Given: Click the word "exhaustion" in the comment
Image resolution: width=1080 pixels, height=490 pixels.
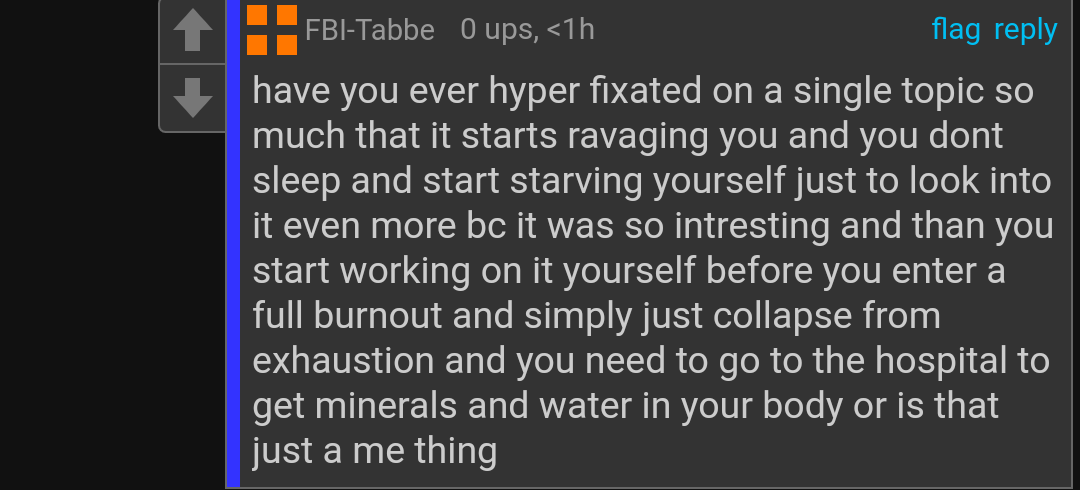Looking at the screenshot, I should coord(344,362).
